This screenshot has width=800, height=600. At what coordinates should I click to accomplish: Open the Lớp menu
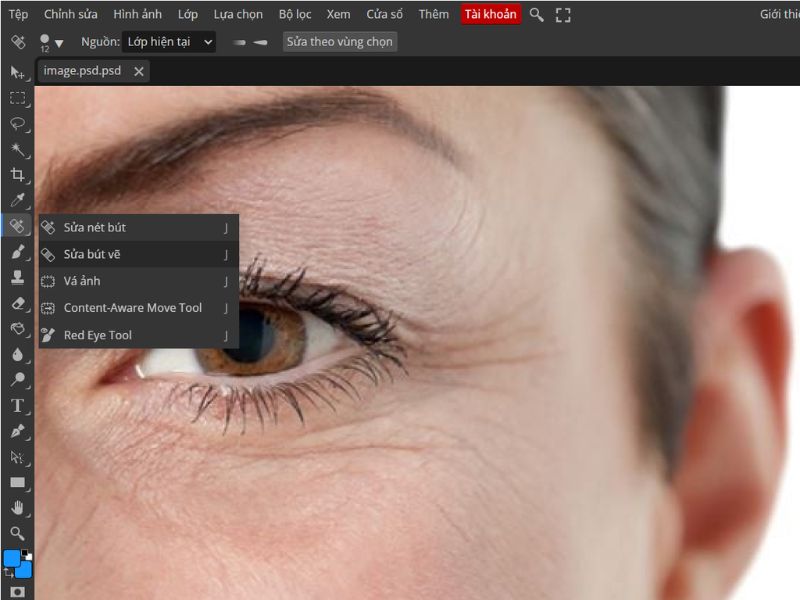pos(188,14)
